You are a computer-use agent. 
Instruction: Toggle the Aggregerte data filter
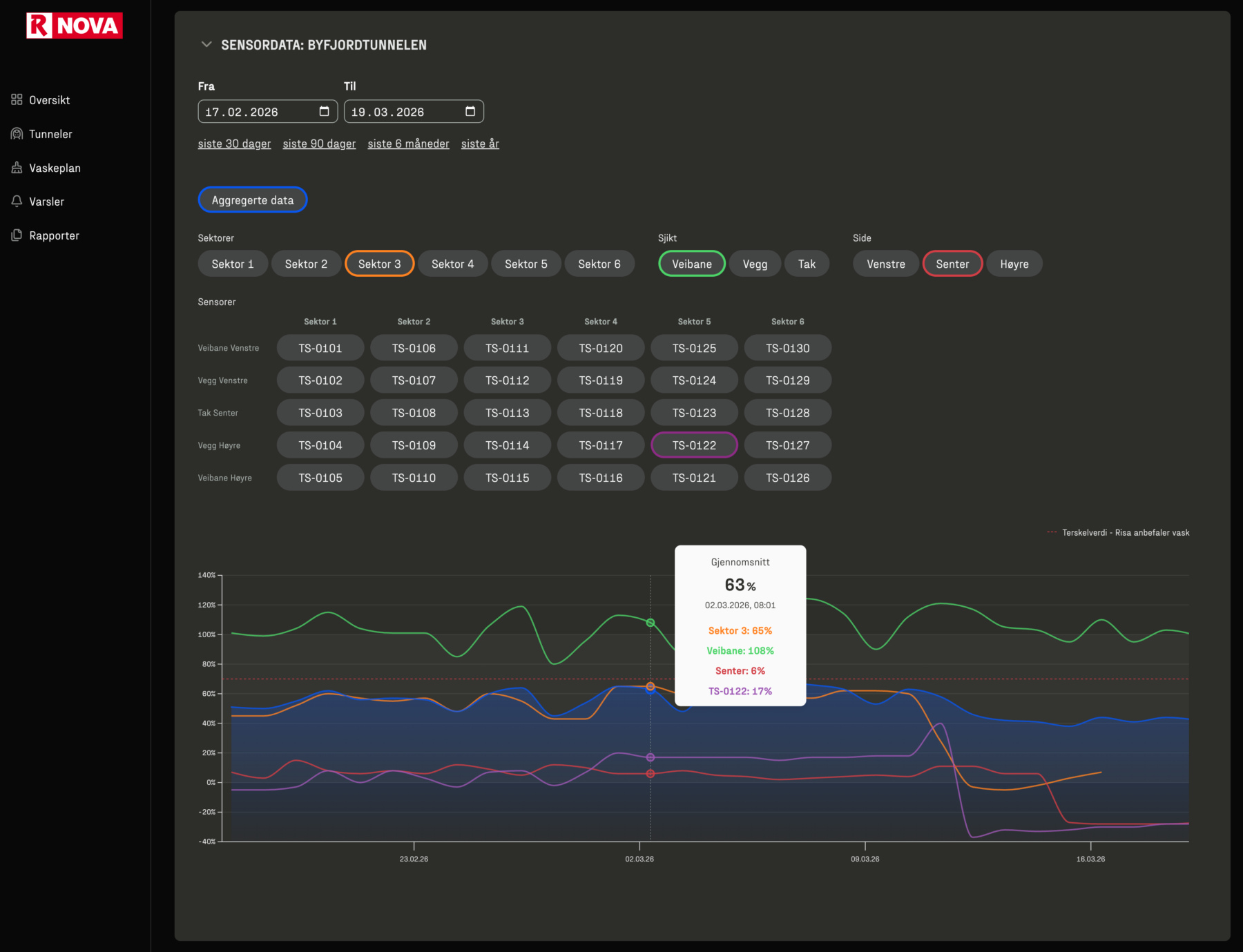(x=252, y=200)
